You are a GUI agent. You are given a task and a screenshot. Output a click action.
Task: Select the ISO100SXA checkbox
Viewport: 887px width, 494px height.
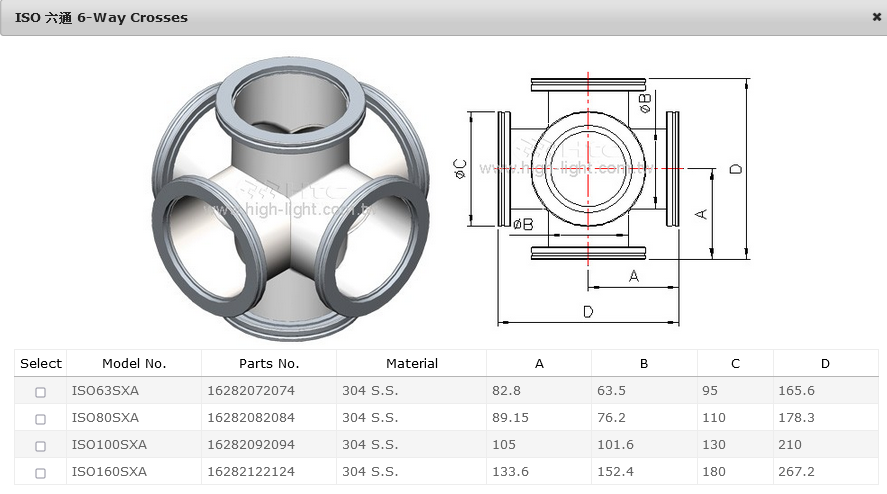(41, 446)
